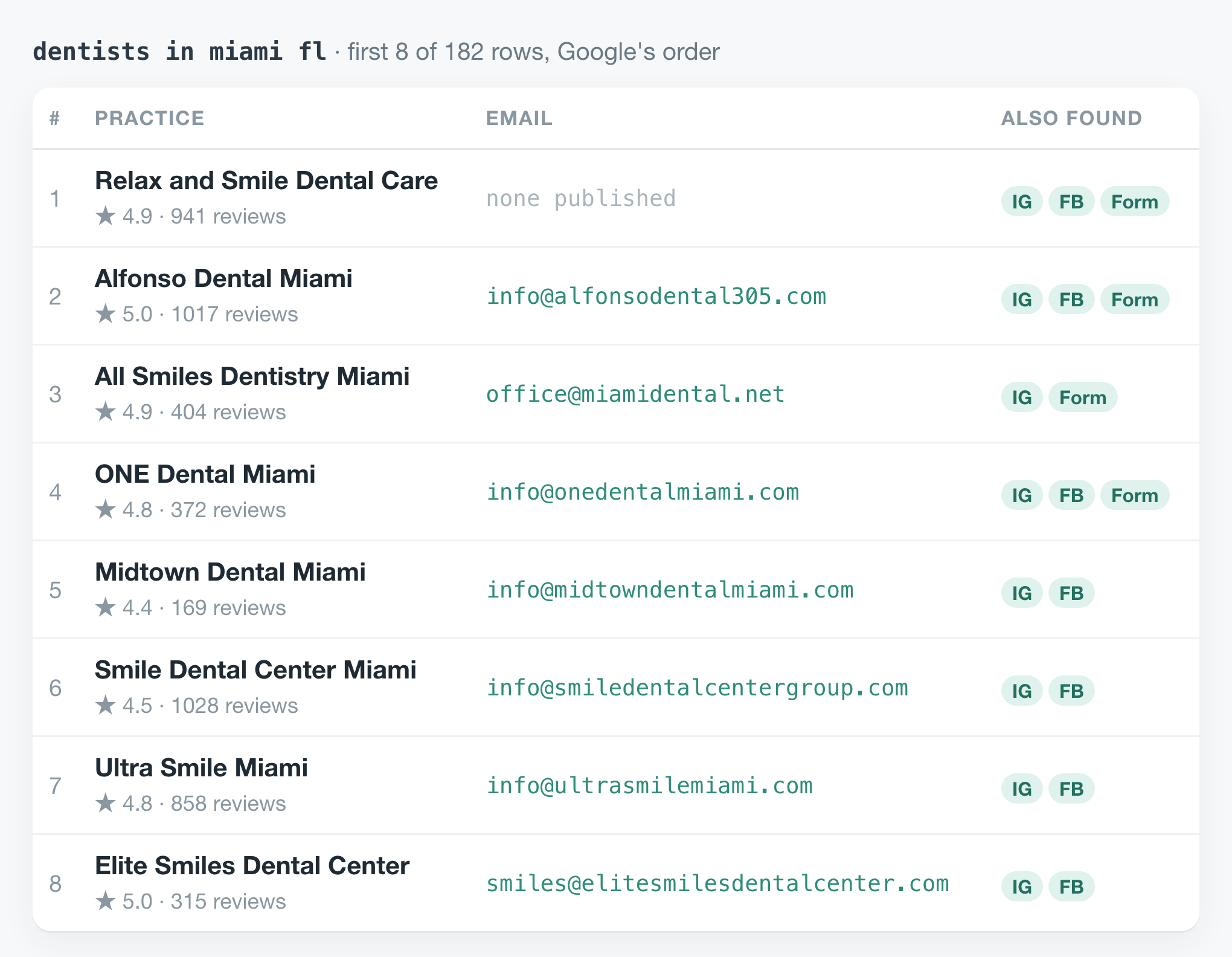Select practice name ONE Dental Miami

pyautogui.click(x=205, y=474)
